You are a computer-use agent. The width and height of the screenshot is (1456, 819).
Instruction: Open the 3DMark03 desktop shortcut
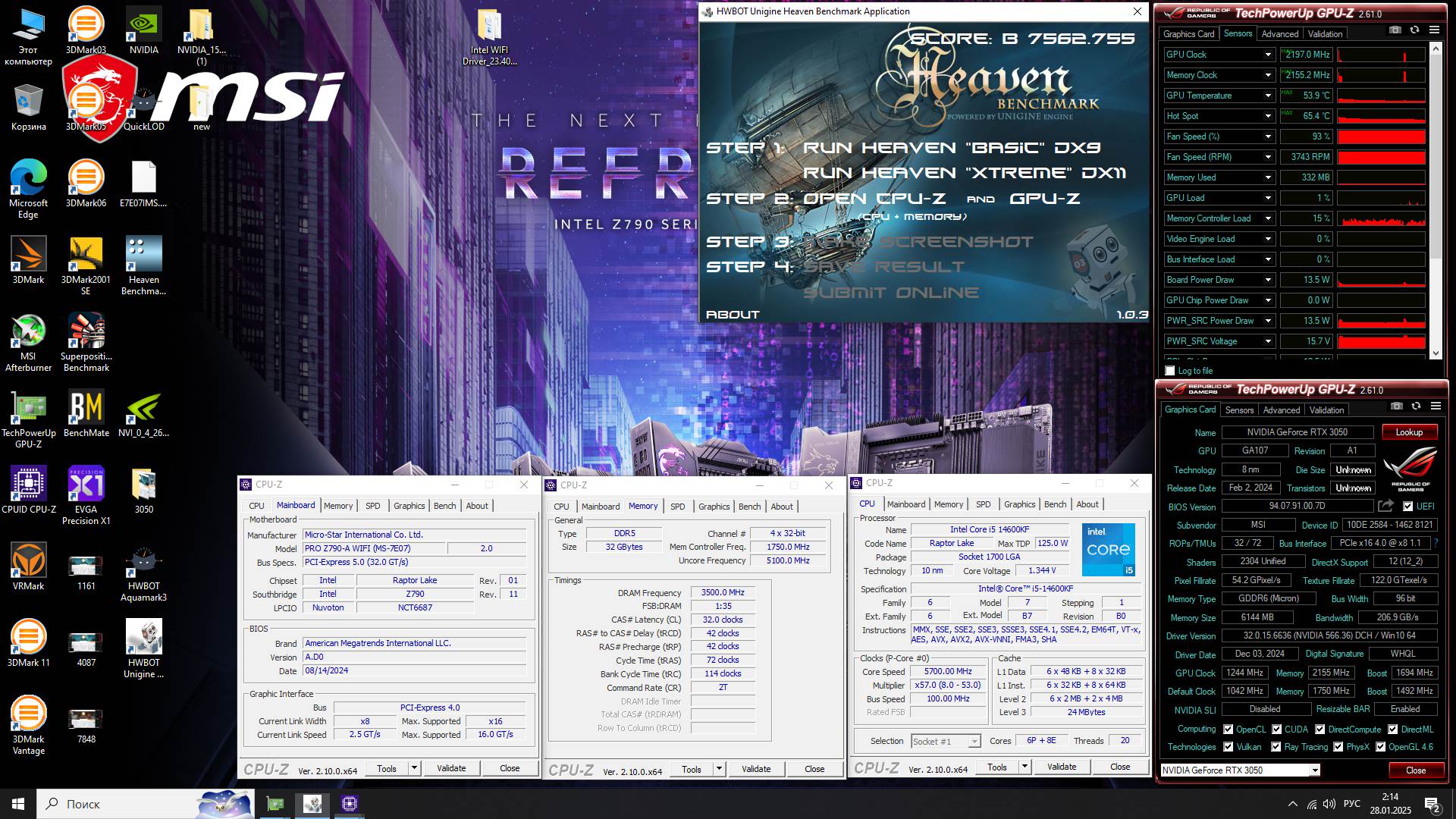click(86, 30)
